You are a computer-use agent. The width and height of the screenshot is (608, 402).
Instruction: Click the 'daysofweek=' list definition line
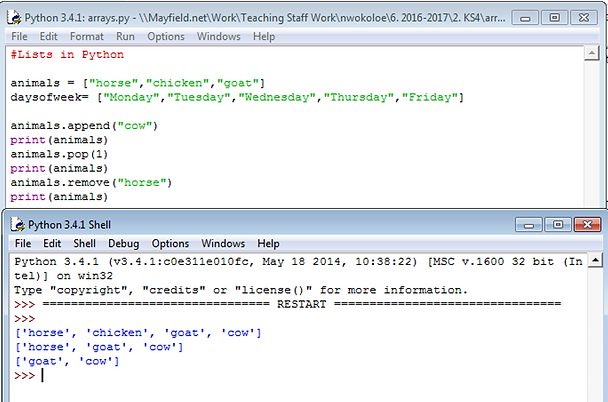point(237,97)
